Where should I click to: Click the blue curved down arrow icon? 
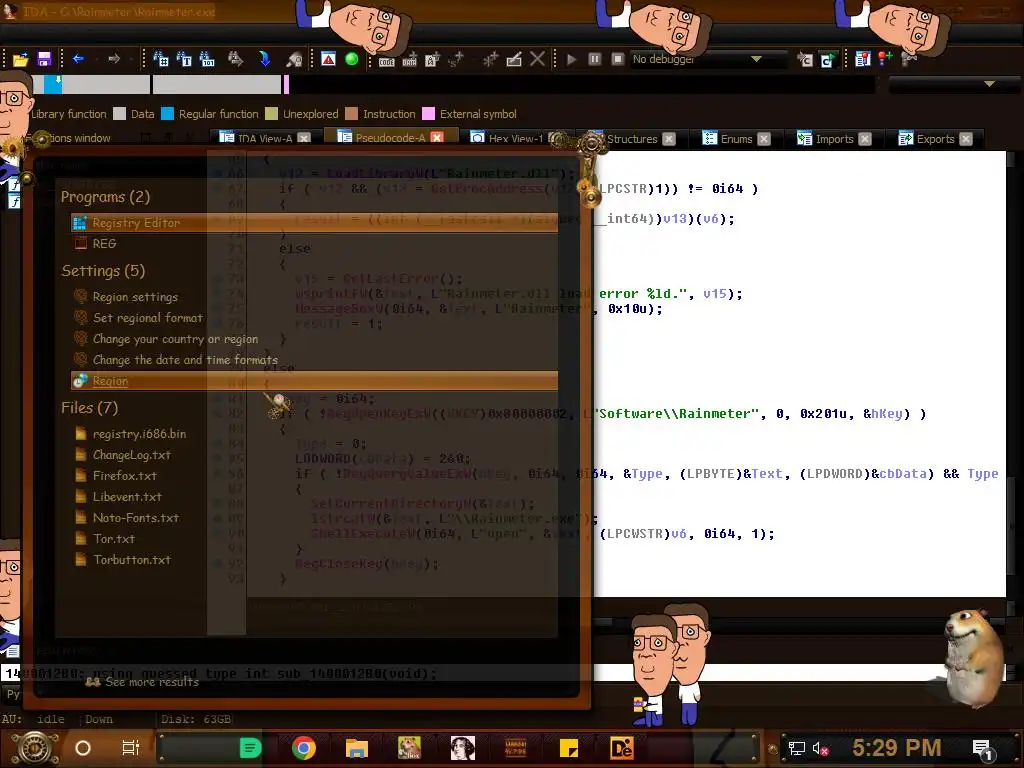pyautogui.click(x=264, y=59)
